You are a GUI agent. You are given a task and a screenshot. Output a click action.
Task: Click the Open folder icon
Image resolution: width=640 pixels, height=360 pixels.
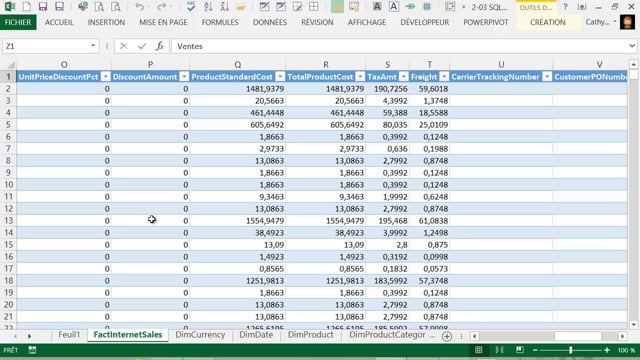[241, 7]
